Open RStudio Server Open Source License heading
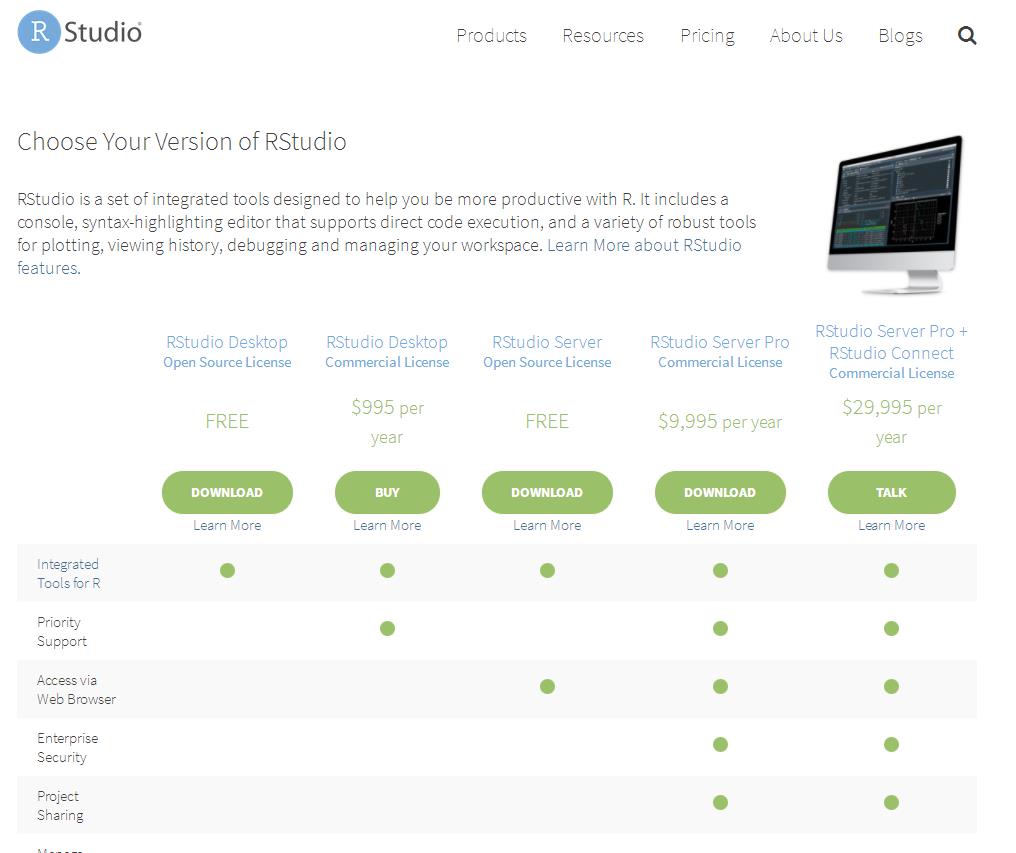The height and width of the screenshot is (853, 1016). pos(547,351)
